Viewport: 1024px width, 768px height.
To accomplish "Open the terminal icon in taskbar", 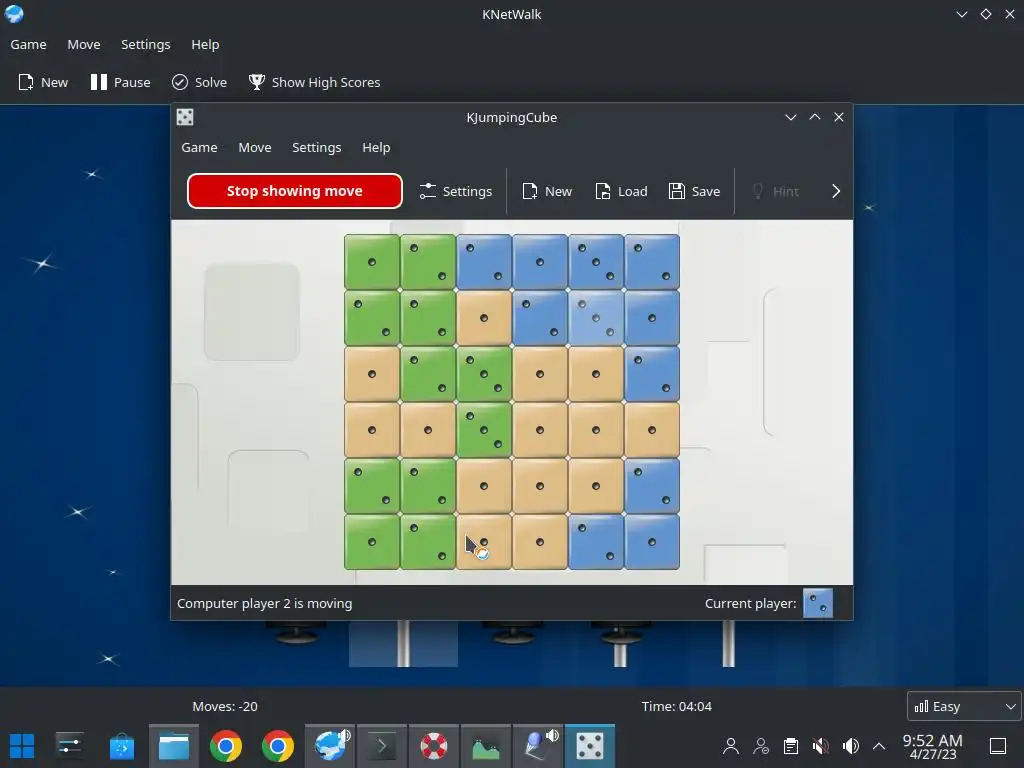I will (381, 746).
